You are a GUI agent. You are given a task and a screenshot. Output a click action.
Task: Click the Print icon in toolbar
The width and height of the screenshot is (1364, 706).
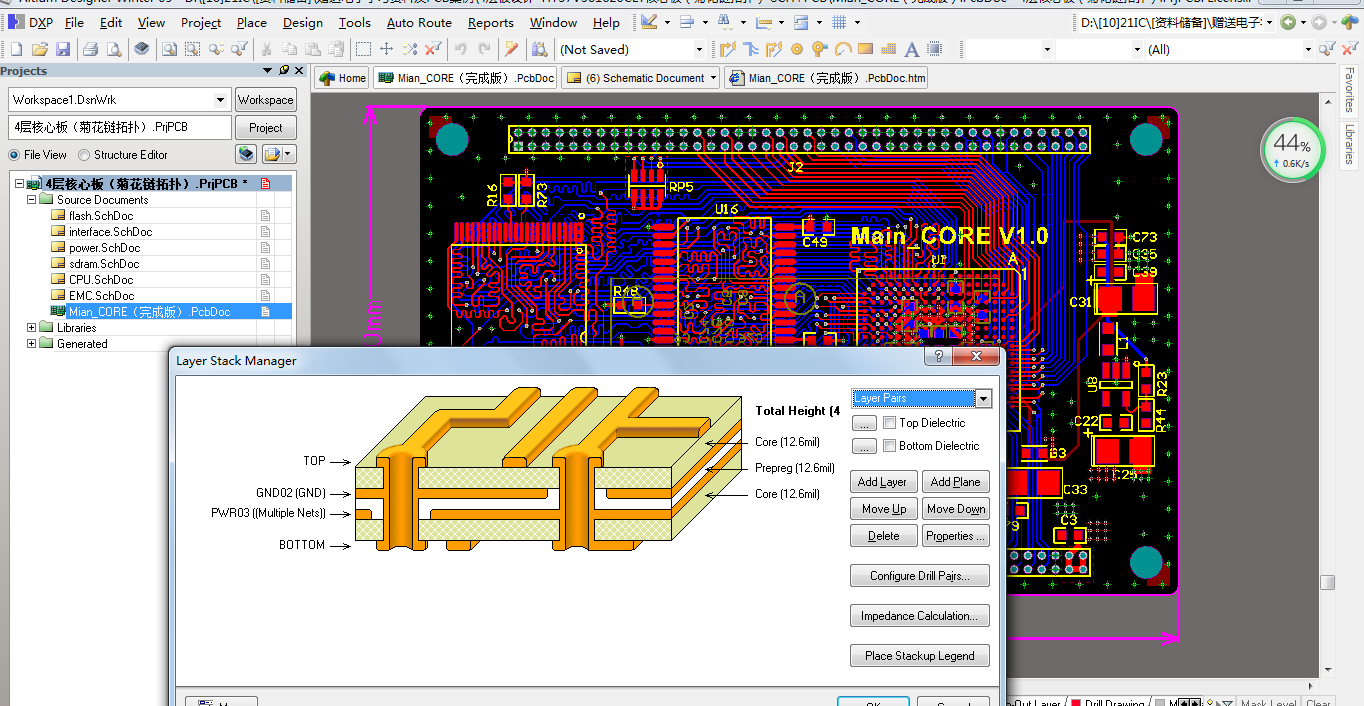(90, 49)
